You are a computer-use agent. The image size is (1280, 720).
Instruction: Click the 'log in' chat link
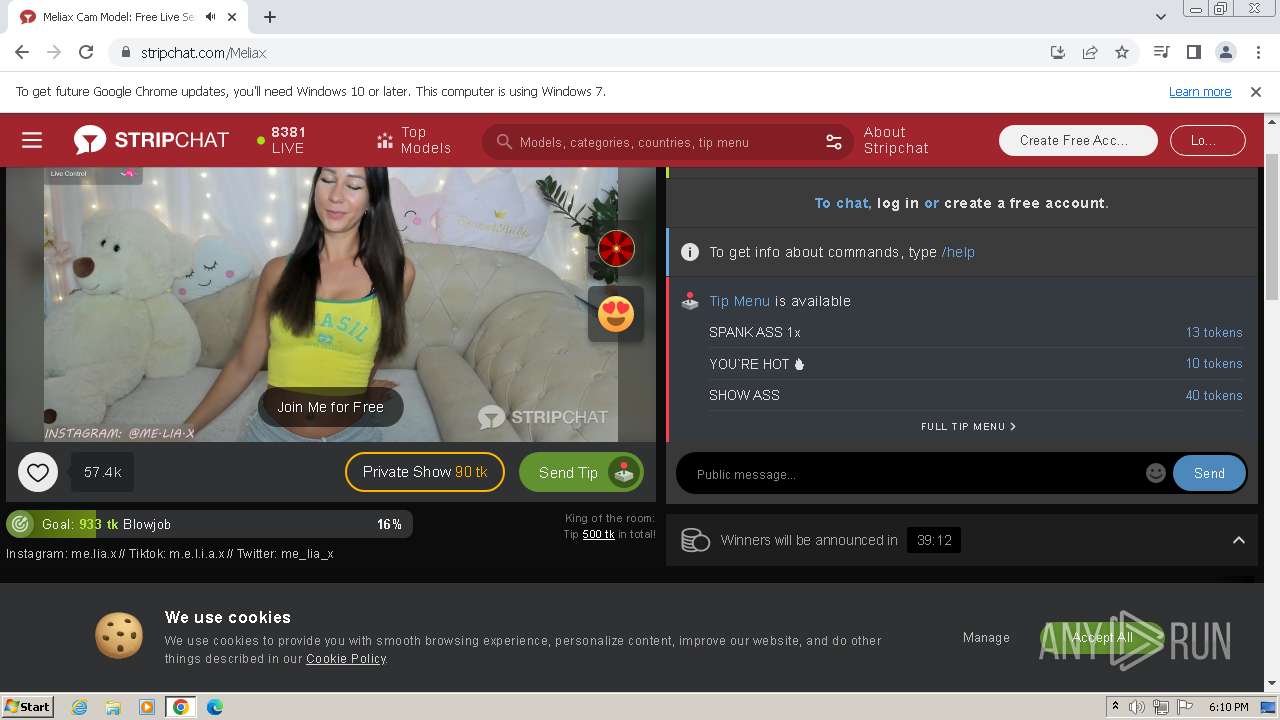(898, 203)
